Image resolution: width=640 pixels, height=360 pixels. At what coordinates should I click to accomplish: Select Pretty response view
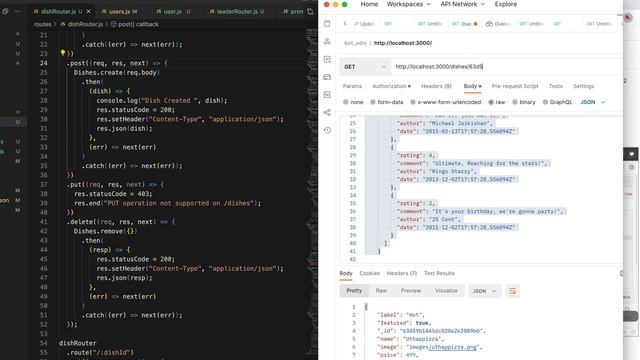point(354,291)
